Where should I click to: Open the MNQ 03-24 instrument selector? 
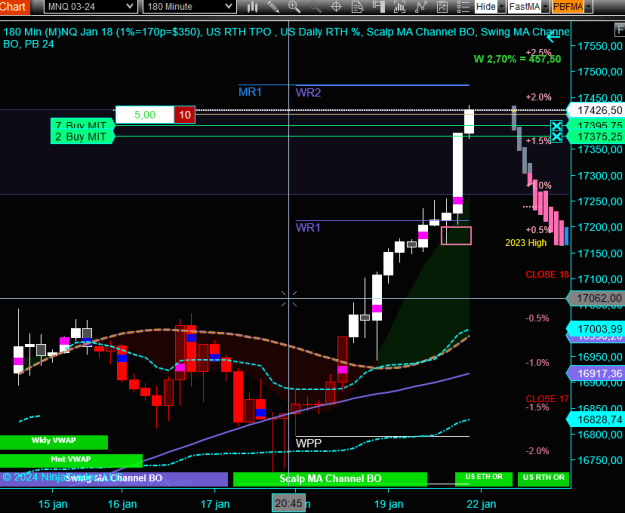(90, 6)
